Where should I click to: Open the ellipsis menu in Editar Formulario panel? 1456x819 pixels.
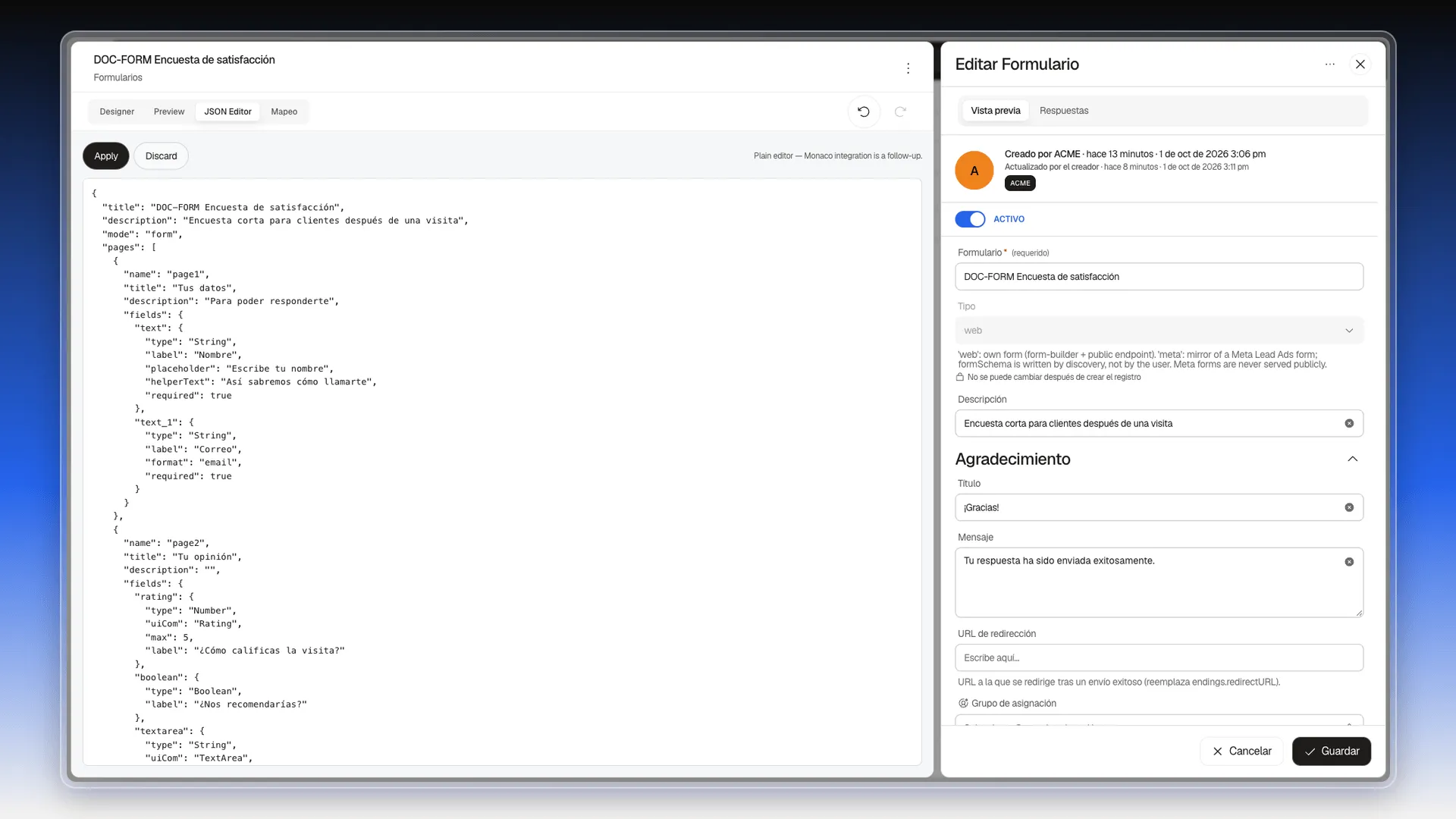point(1329,64)
